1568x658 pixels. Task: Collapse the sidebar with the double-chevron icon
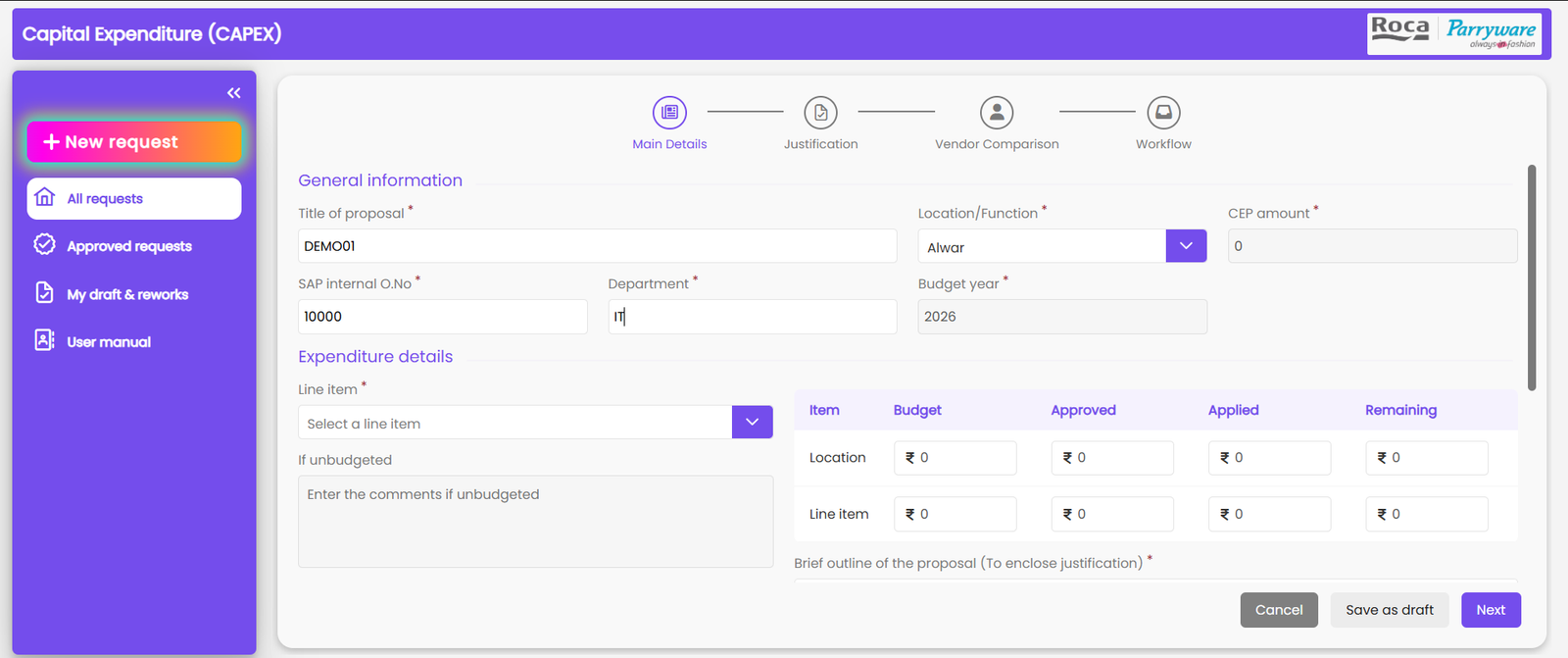click(233, 93)
